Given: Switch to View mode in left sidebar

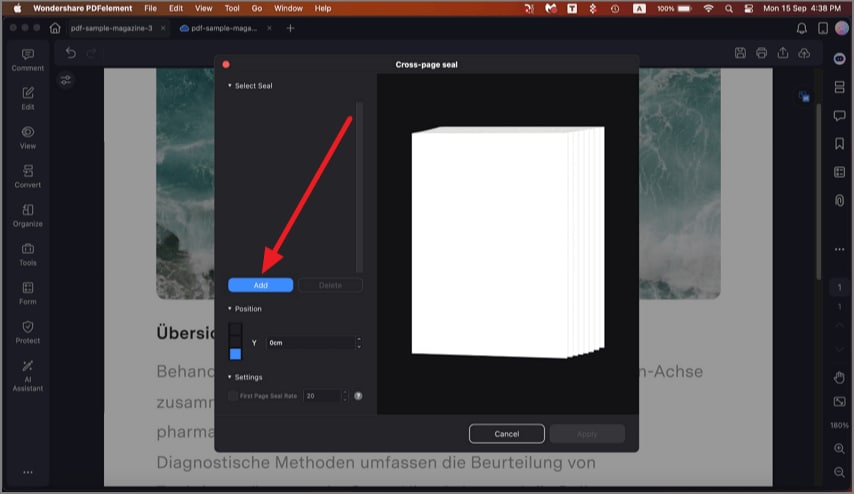Looking at the screenshot, I should (28, 138).
